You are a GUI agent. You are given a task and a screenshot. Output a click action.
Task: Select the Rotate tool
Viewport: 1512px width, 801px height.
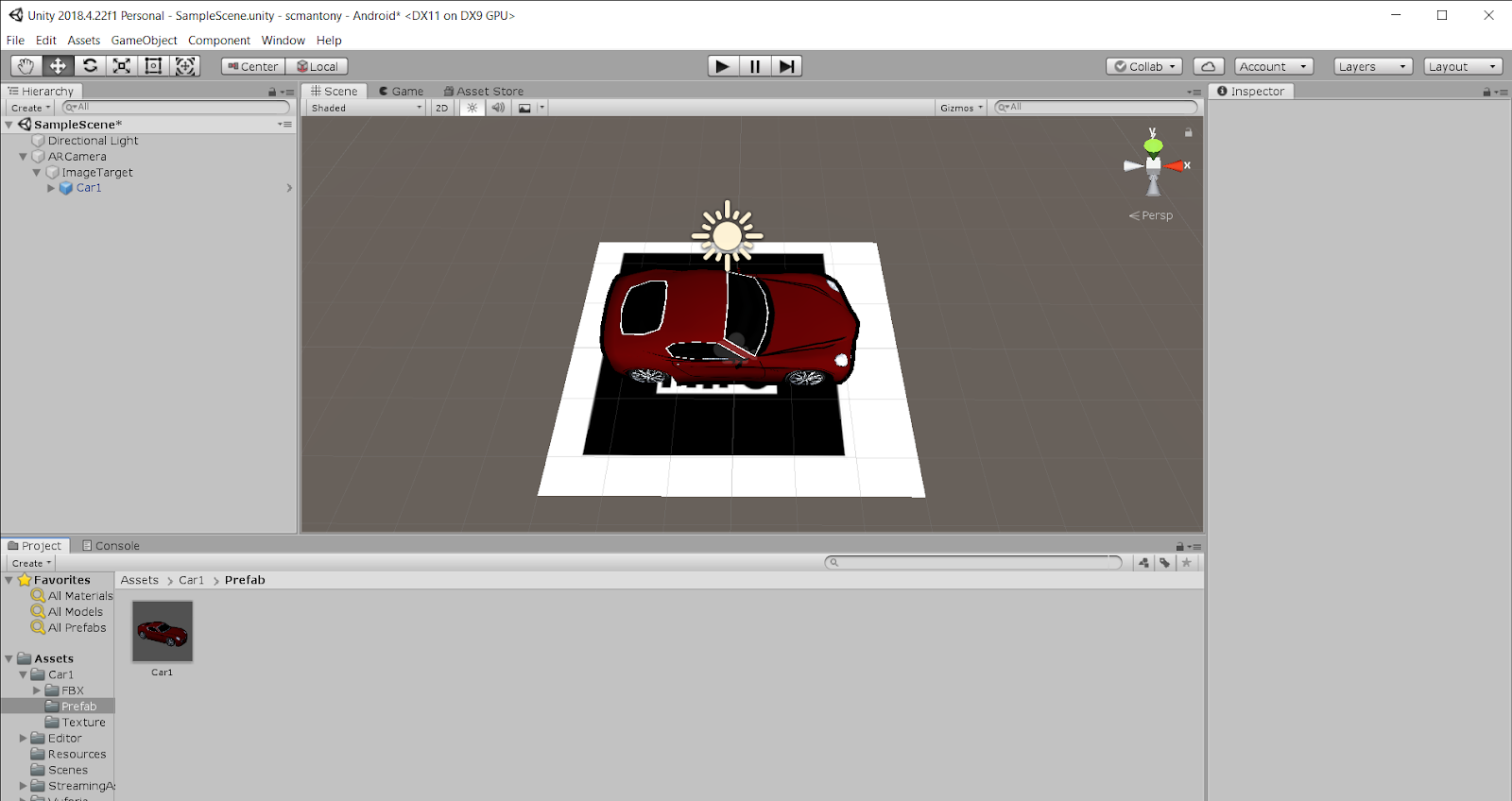90,66
